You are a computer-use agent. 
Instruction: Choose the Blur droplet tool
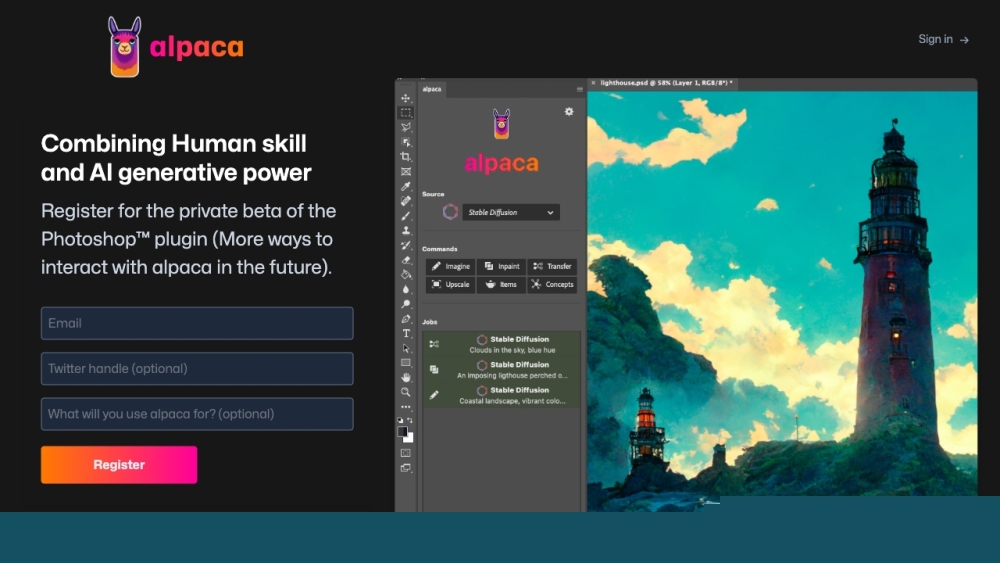coord(406,289)
